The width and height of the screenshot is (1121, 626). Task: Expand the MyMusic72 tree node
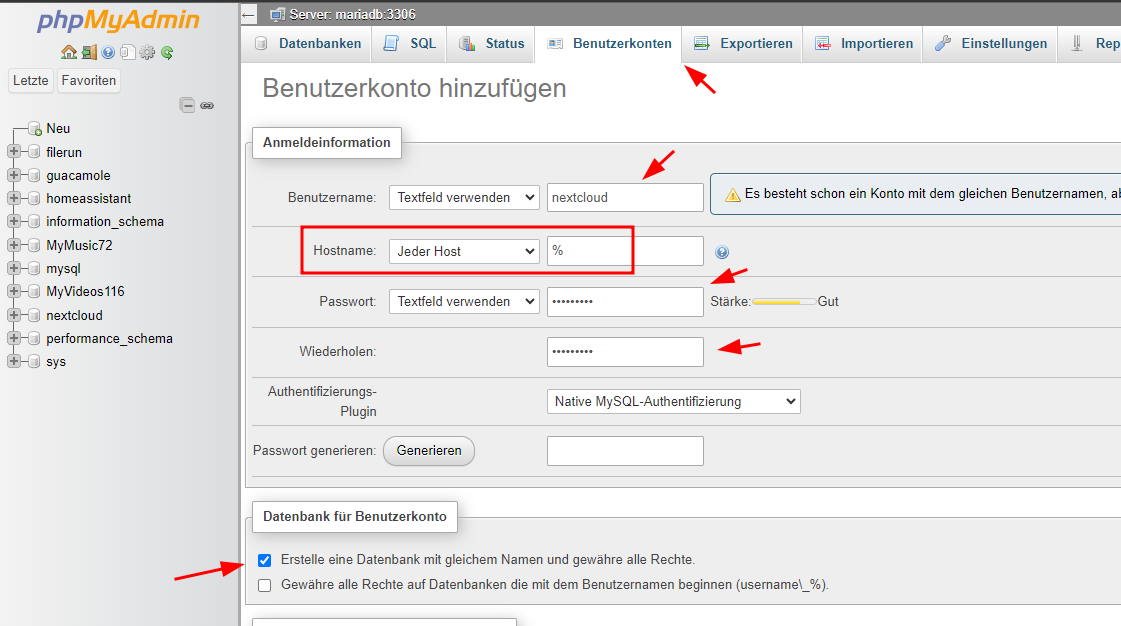tap(14, 245)
